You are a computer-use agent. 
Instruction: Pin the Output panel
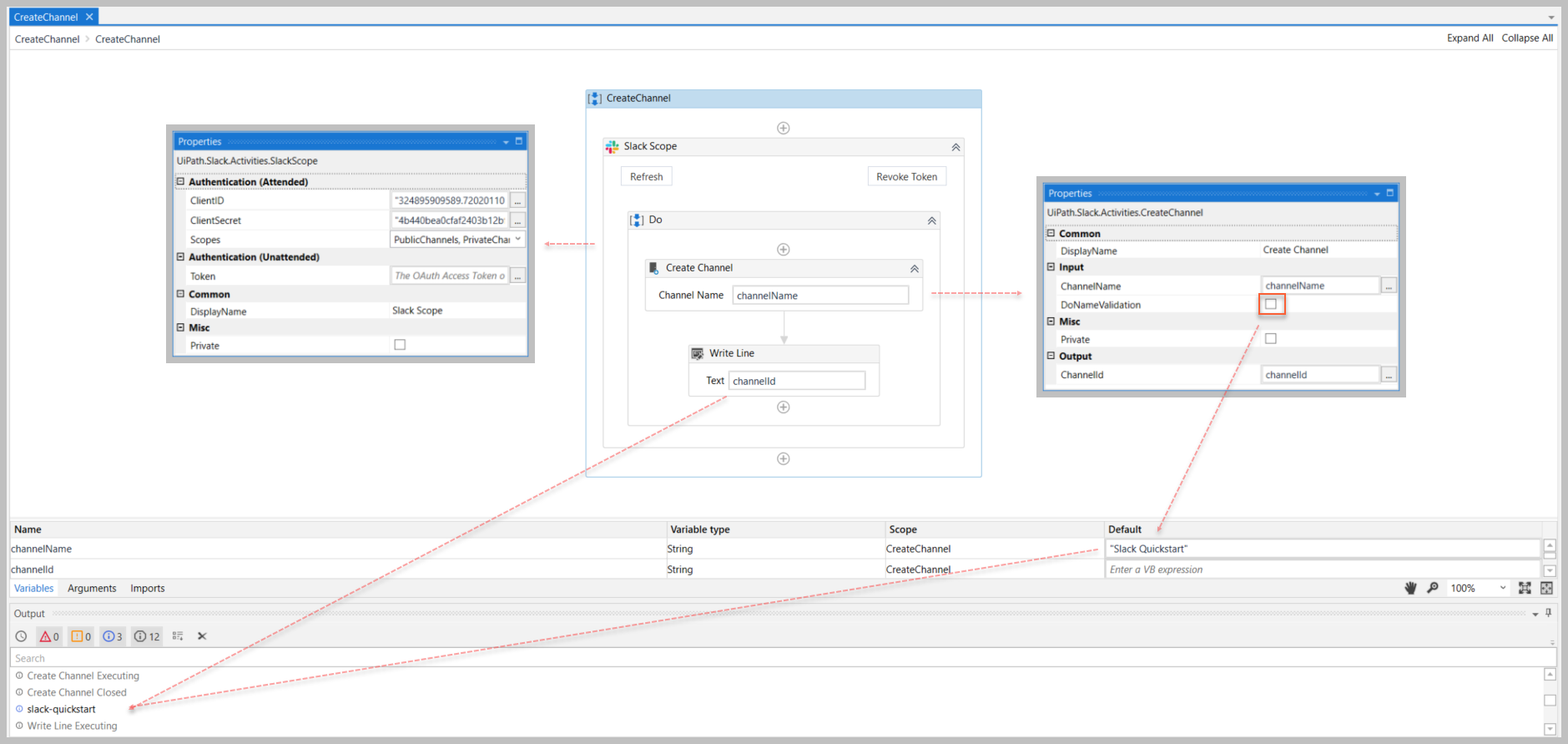coord(1549,613)
